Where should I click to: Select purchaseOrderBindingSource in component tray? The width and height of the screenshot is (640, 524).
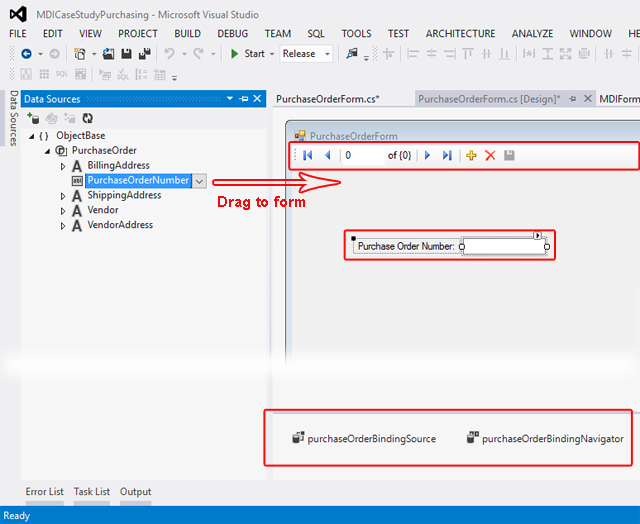364,438
